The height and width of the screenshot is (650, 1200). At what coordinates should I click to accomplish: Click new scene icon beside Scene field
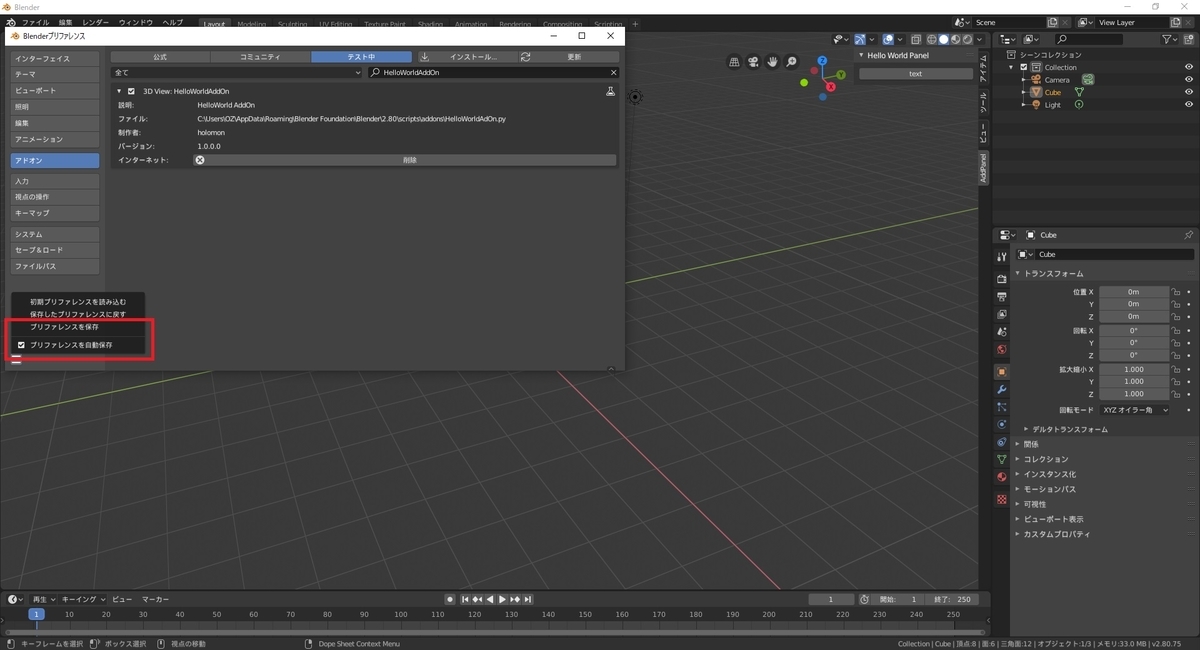[x=1053, y=22]
